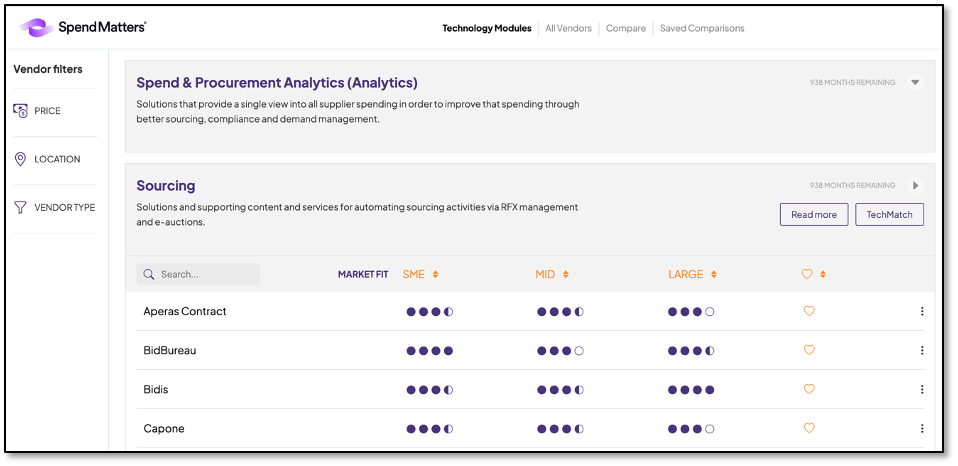Open the VENDOR TYPE funnel filter

click(x=20, y=207)
